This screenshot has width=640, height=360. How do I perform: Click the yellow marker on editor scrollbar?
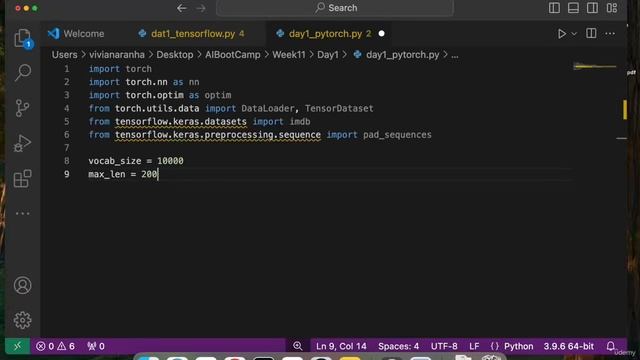(625, 110)
